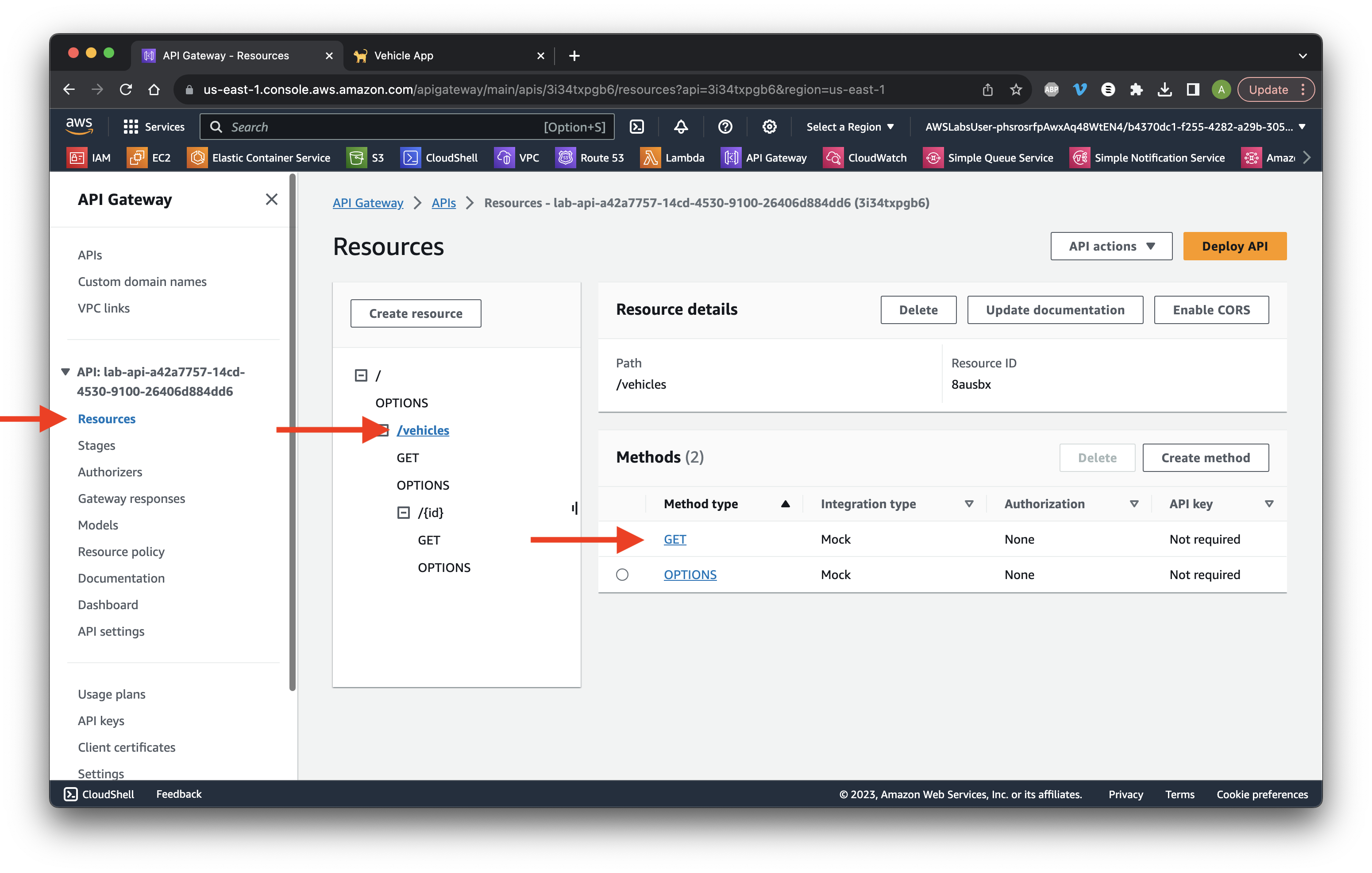Open the AWSLabsUser account dropdown
This screenshot has width=1372, height=873.
point(1115,127)
